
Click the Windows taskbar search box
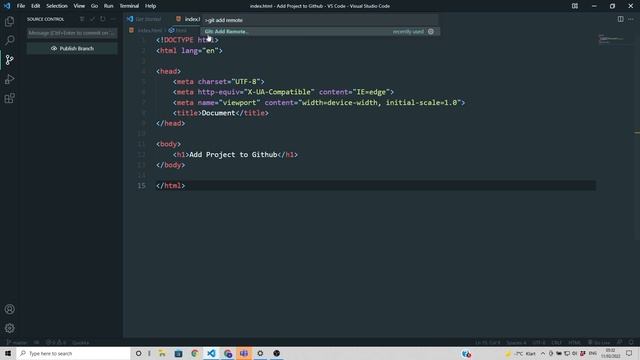tap(74, 353)
